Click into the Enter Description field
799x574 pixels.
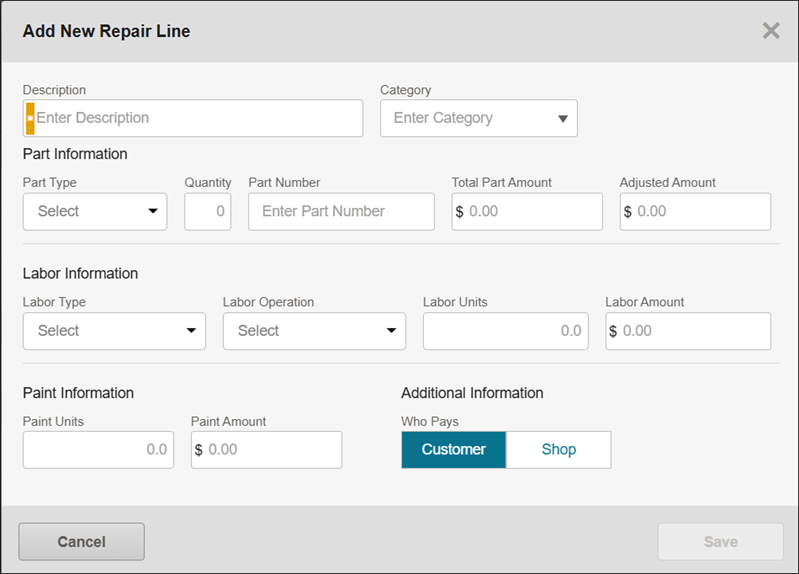click(198, 118)
